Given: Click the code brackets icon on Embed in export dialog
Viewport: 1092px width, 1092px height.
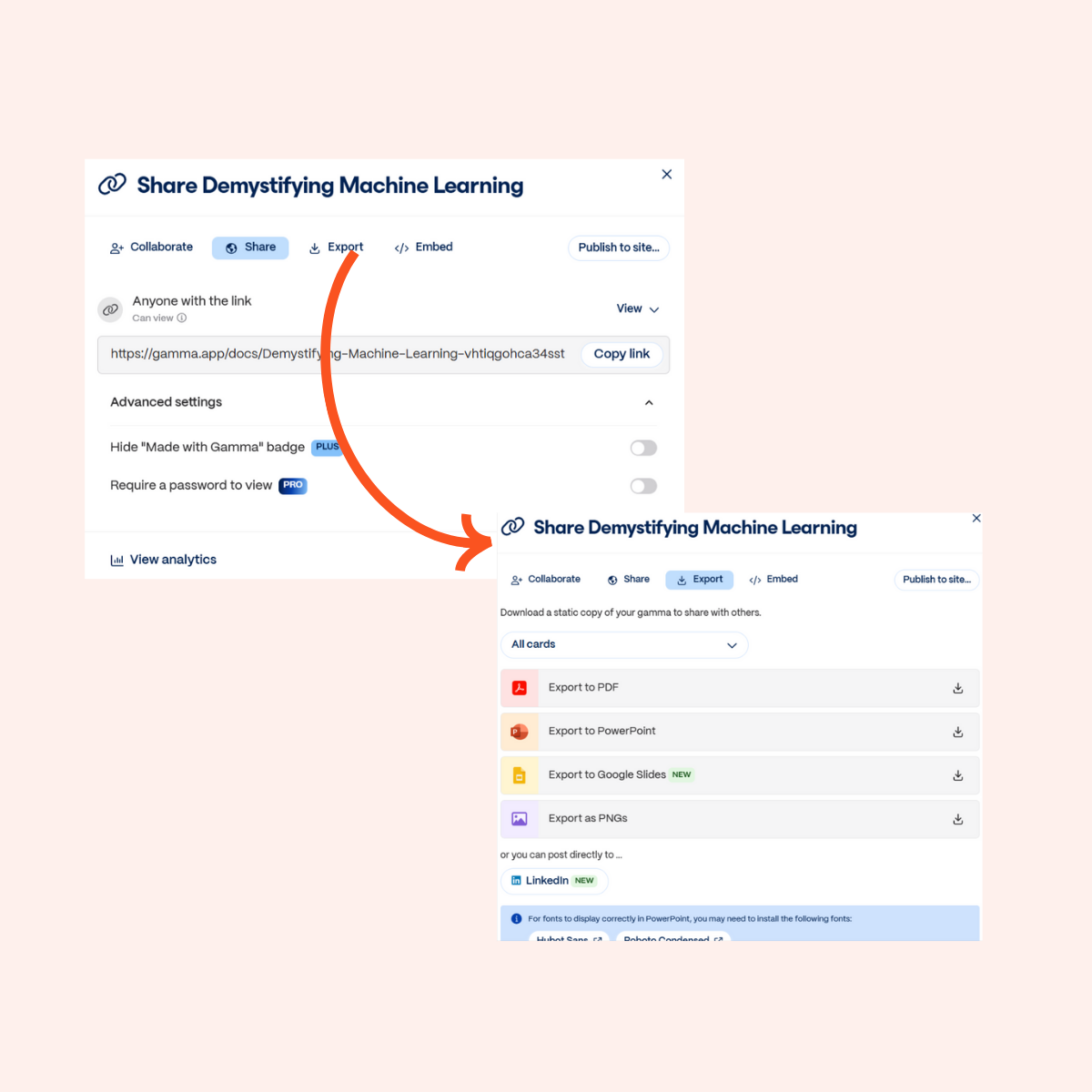Looking at the screenshot, I should (x=755, y=581).
